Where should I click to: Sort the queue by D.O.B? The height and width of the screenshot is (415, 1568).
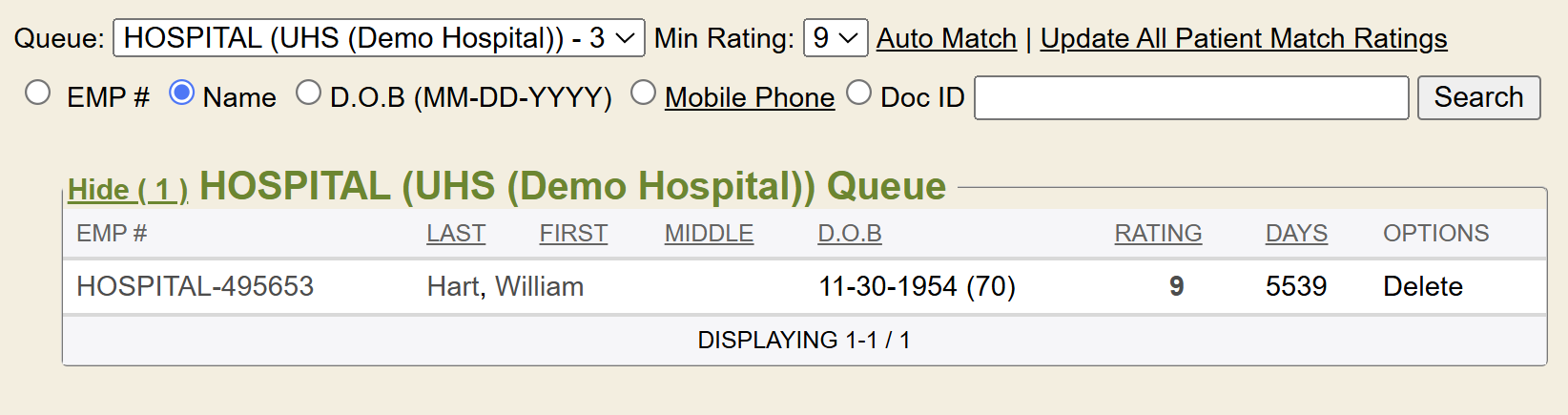click(850, 234)
